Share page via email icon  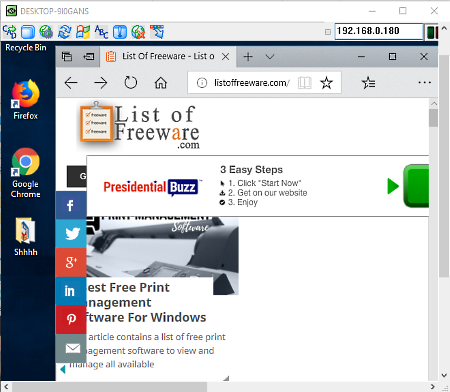pos(71,348)
